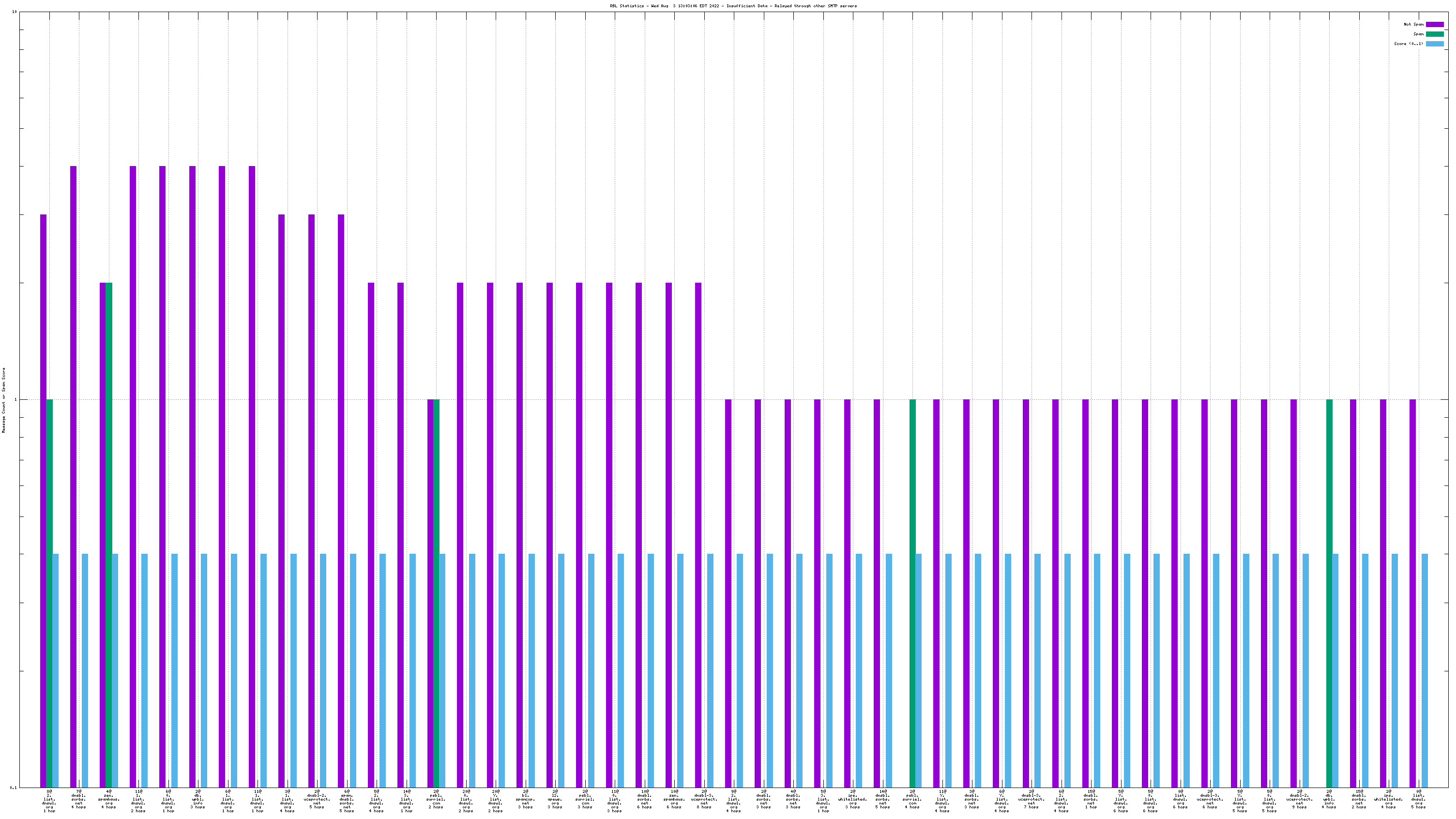
Task: Click the 'Message Count or Spam Score' axis label
Action: pyautogui.click(x=3, y=400)
